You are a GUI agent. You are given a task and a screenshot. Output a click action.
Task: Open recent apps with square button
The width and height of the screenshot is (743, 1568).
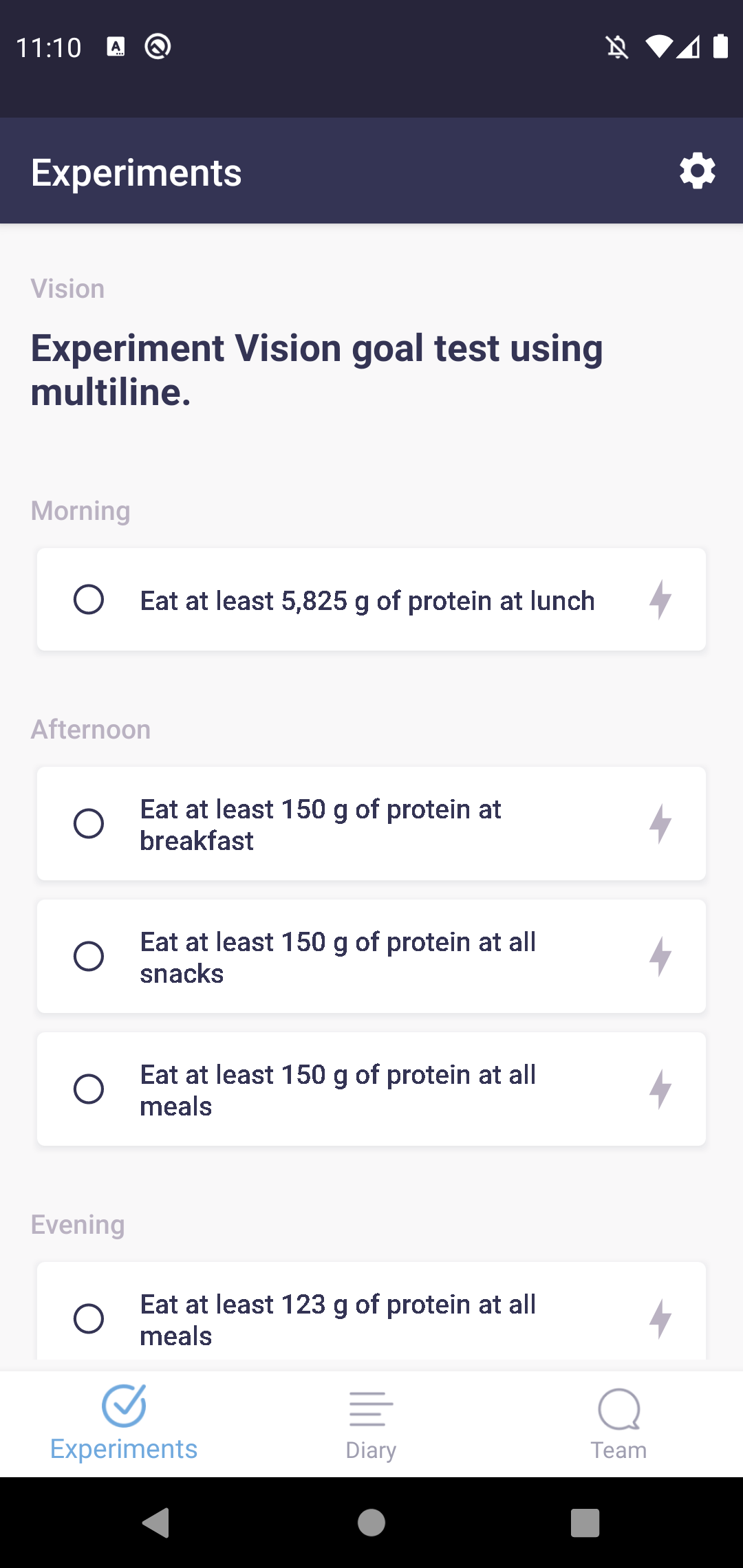click(x=585, y=1523)
